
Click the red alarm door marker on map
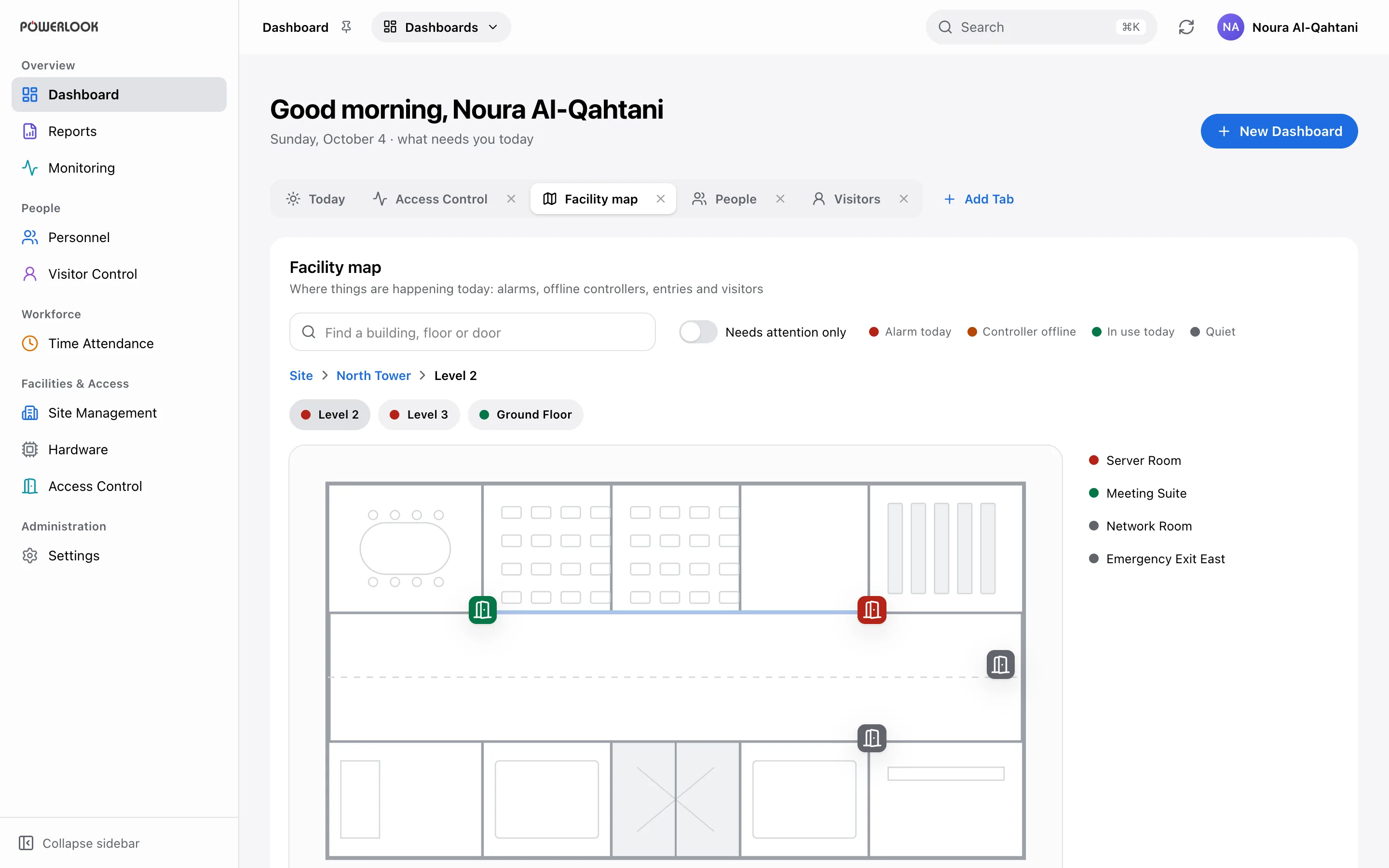point(872,609)
